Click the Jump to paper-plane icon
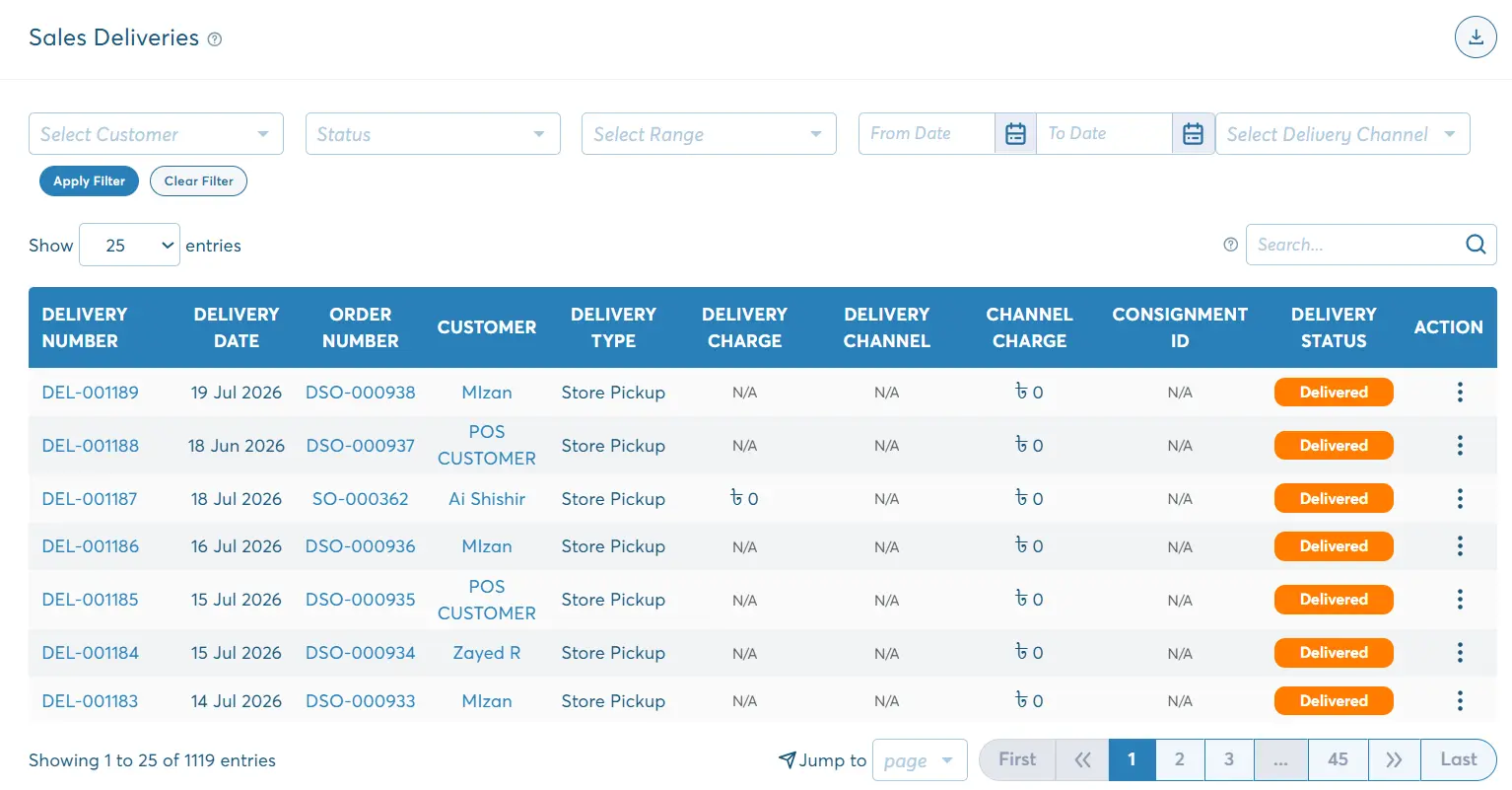Viewport: 1512px width, 790px height. point(787,759)
